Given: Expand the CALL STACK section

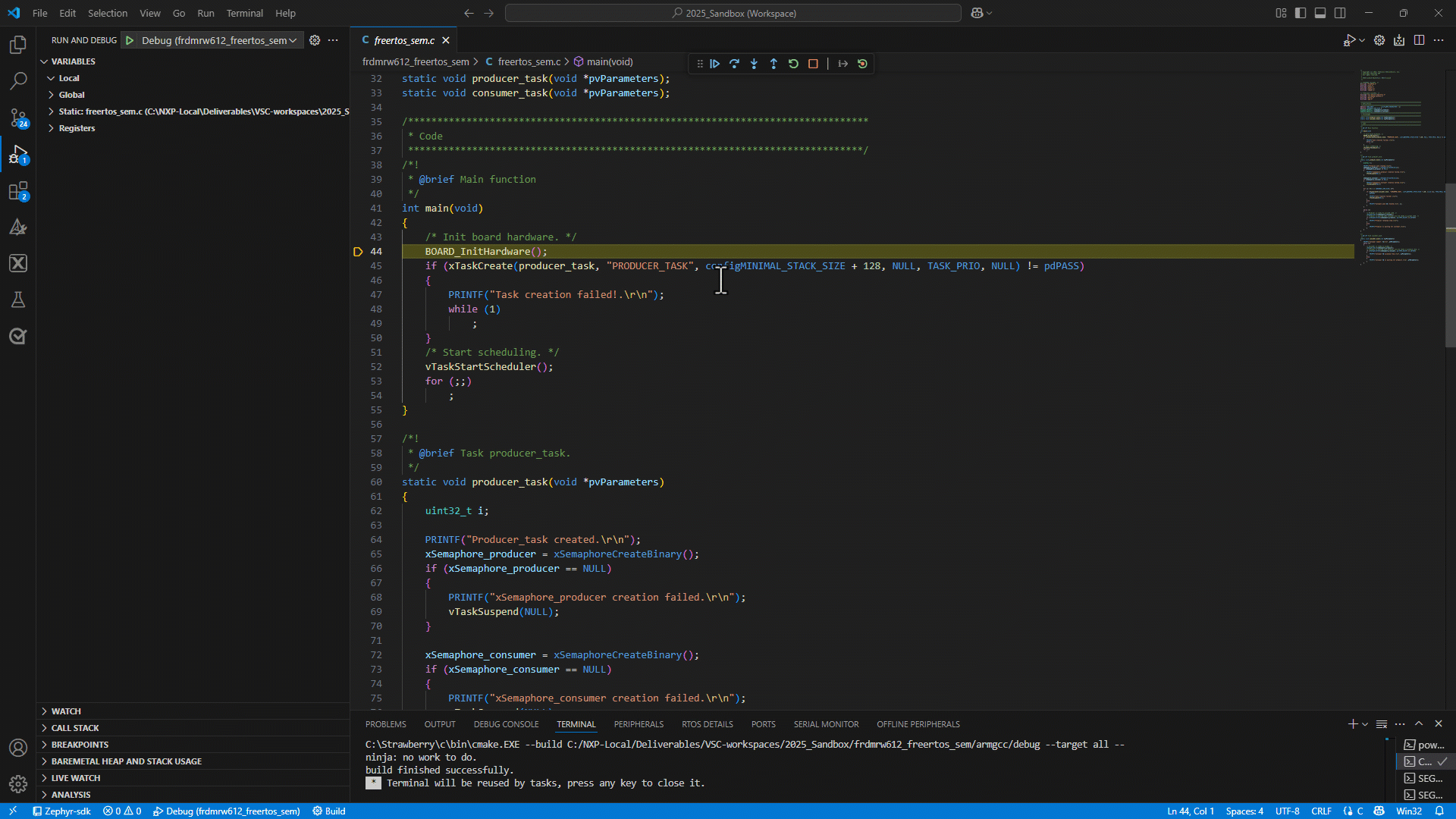Looking at the screenshot, I should pyautogui.click(x=75, y=728).
